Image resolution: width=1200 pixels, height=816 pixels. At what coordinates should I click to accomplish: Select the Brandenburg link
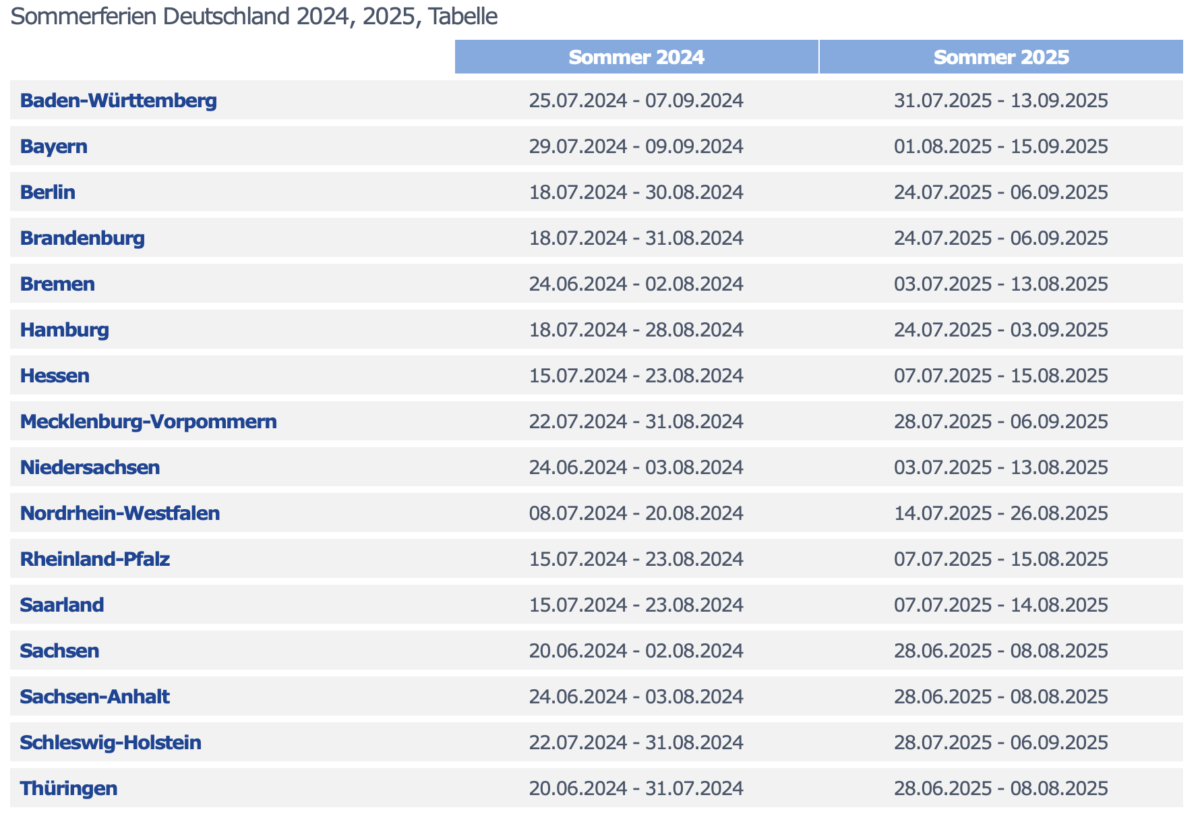82,238
